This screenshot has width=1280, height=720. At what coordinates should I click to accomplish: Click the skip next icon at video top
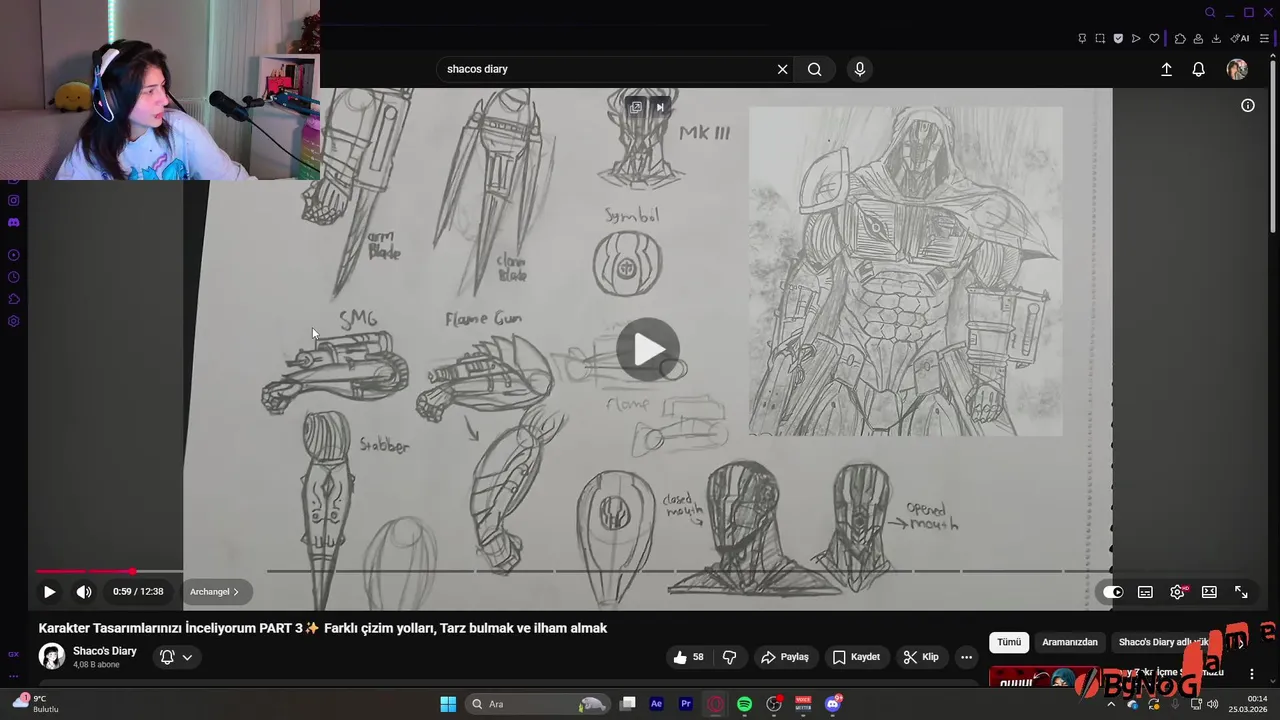click(659, 107)
